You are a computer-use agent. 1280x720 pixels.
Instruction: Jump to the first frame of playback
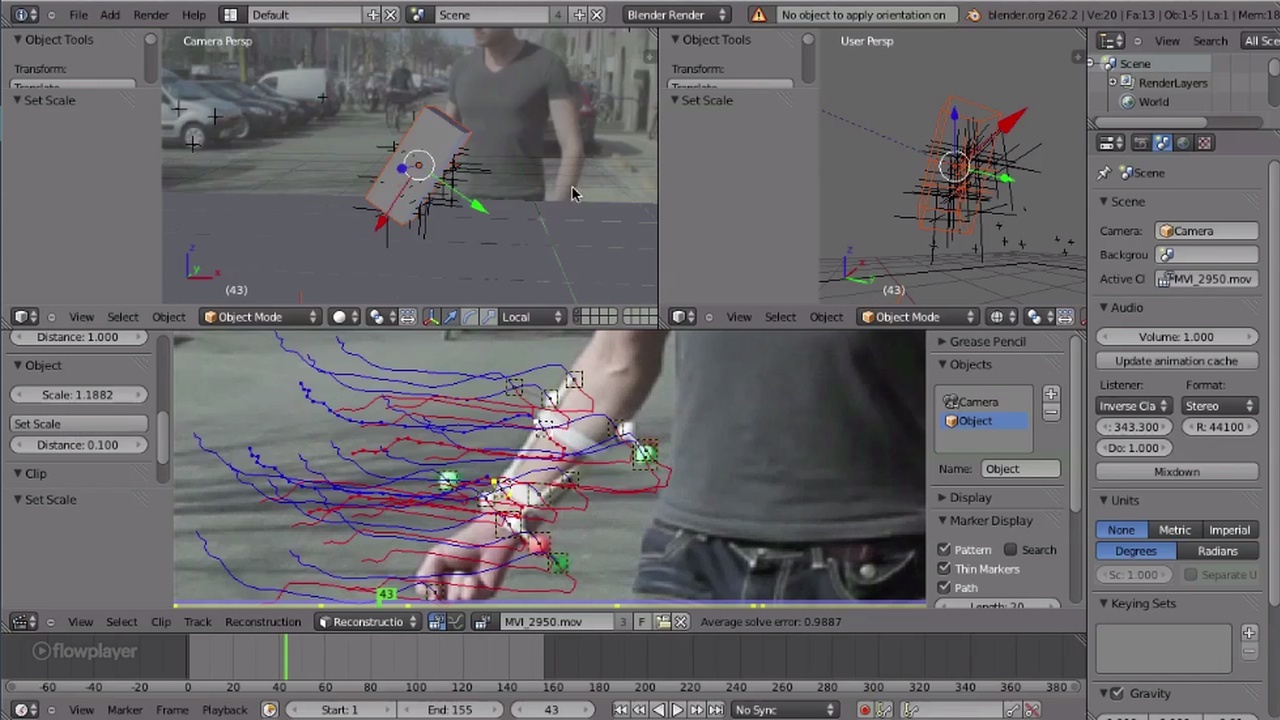(x=620, y=710)
